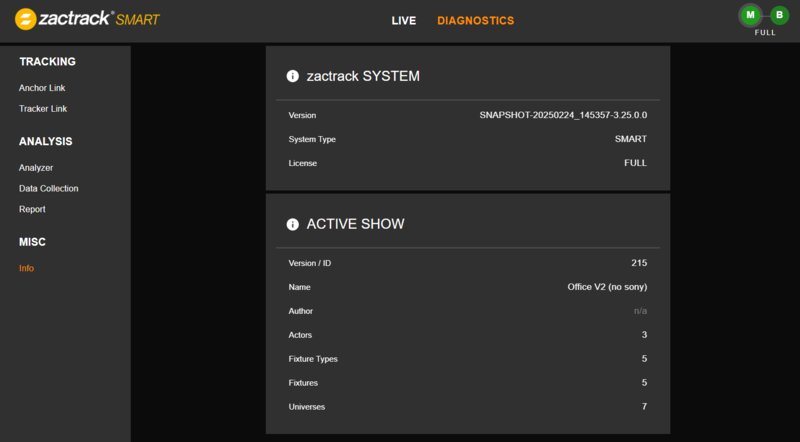Click the SNAPSHOT-20250224_145357-3.25.0.0 version value

point(563,115)
